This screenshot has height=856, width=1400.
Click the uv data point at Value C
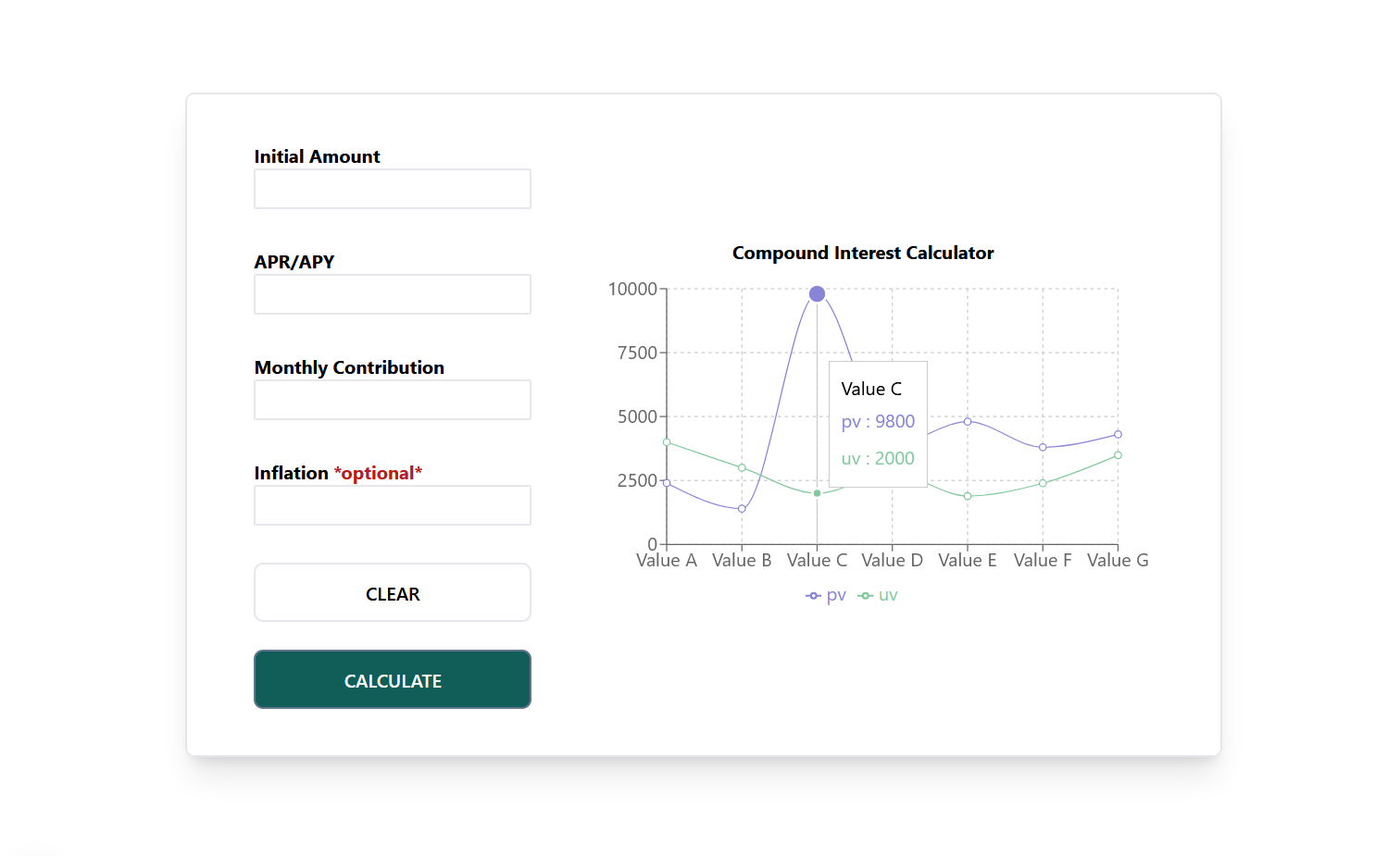coord(816,493)
